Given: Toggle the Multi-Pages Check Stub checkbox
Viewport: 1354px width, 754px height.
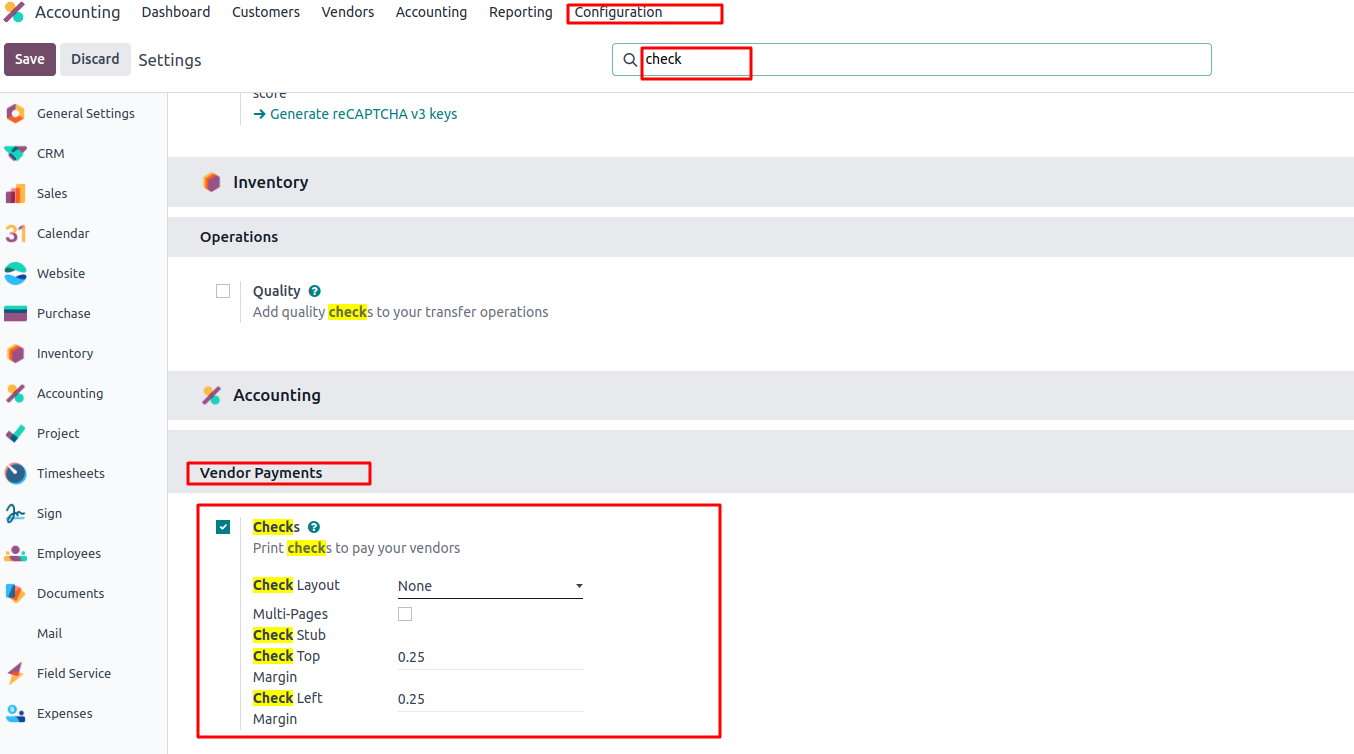Looking at the screenshot, I should pyautogui.click(x=405, y=614).
